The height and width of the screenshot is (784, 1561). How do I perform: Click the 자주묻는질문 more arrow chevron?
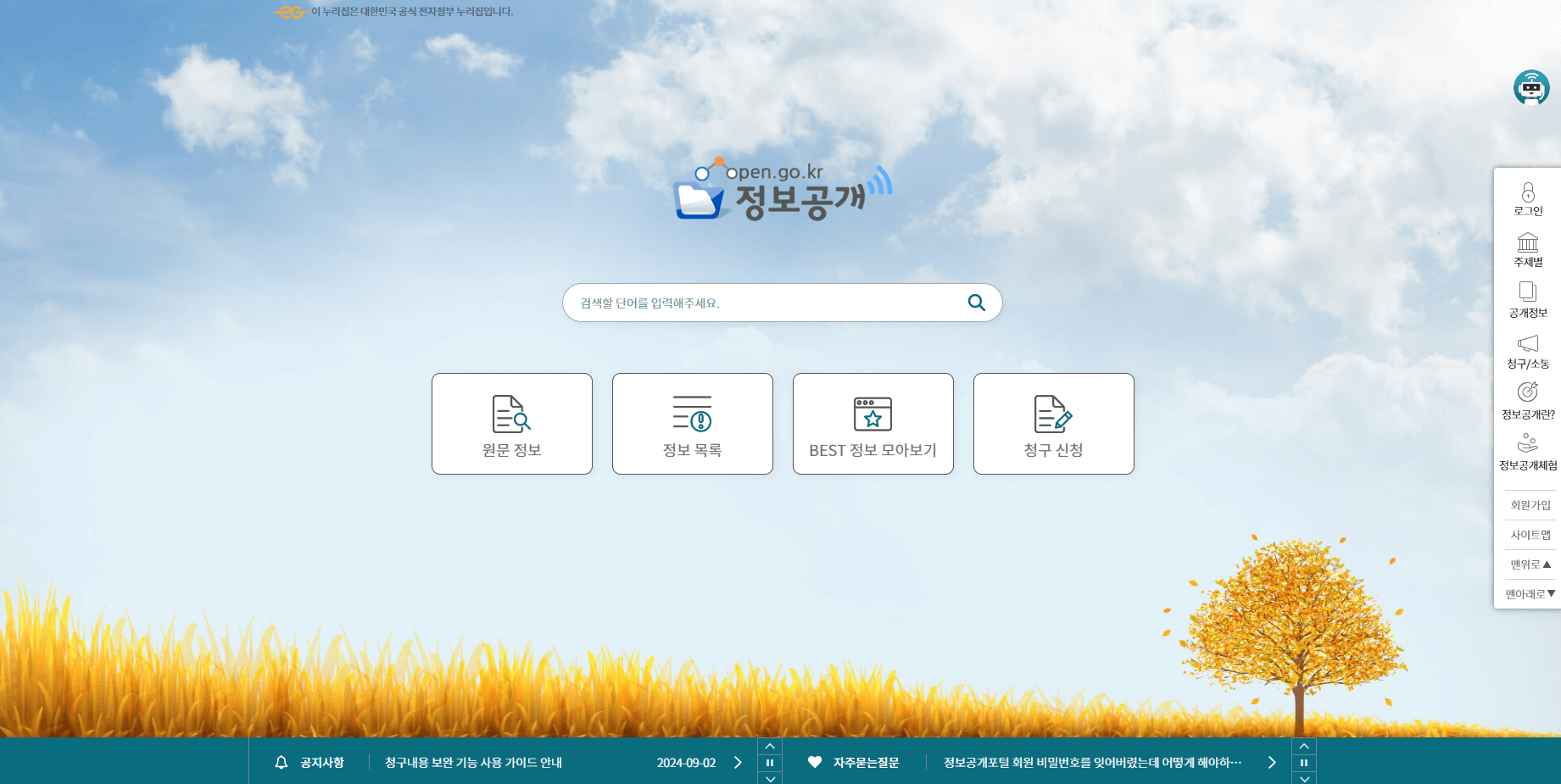coord(1272,762)
